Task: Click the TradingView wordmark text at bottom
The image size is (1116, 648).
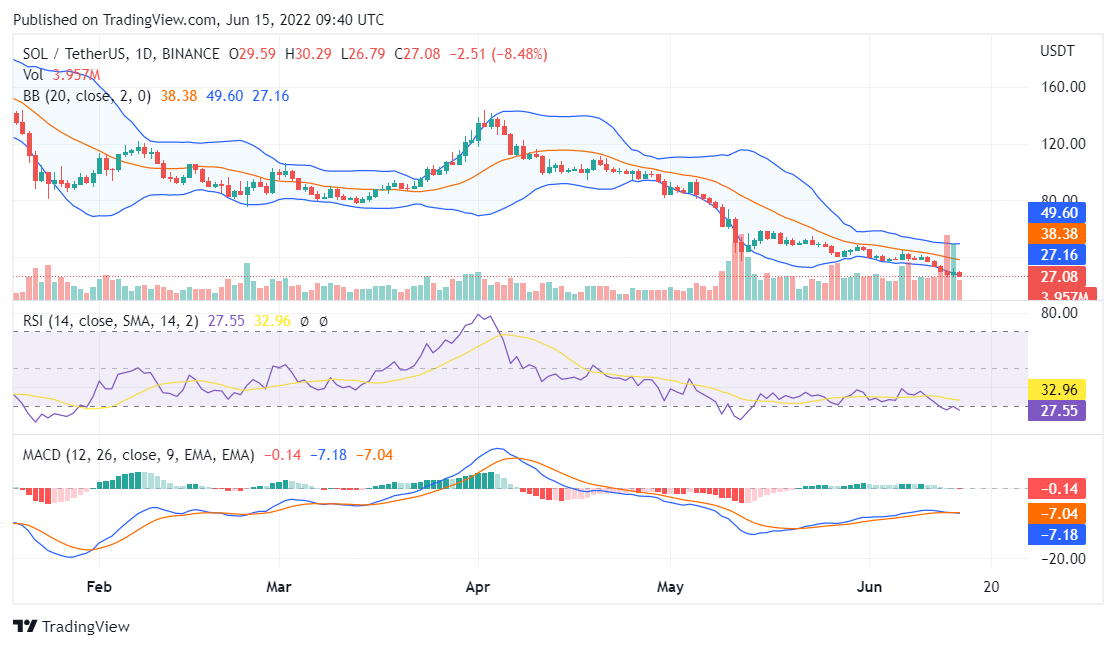Action: pos(85,627)
